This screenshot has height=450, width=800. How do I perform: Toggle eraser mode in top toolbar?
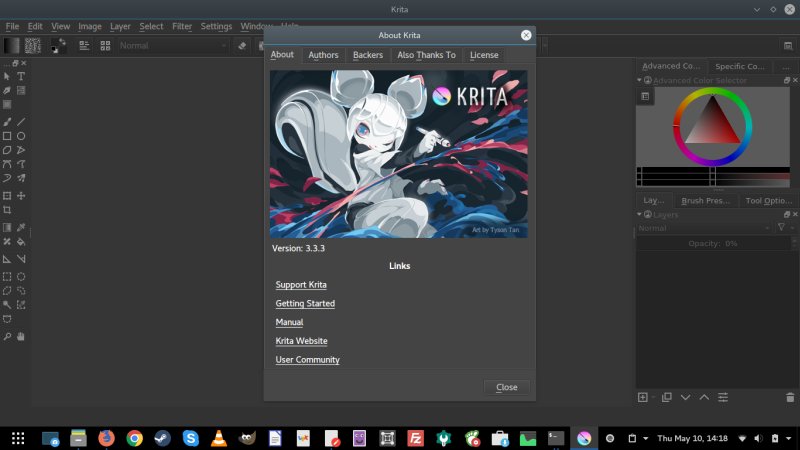pyautogui.click(x=242, y=46)
